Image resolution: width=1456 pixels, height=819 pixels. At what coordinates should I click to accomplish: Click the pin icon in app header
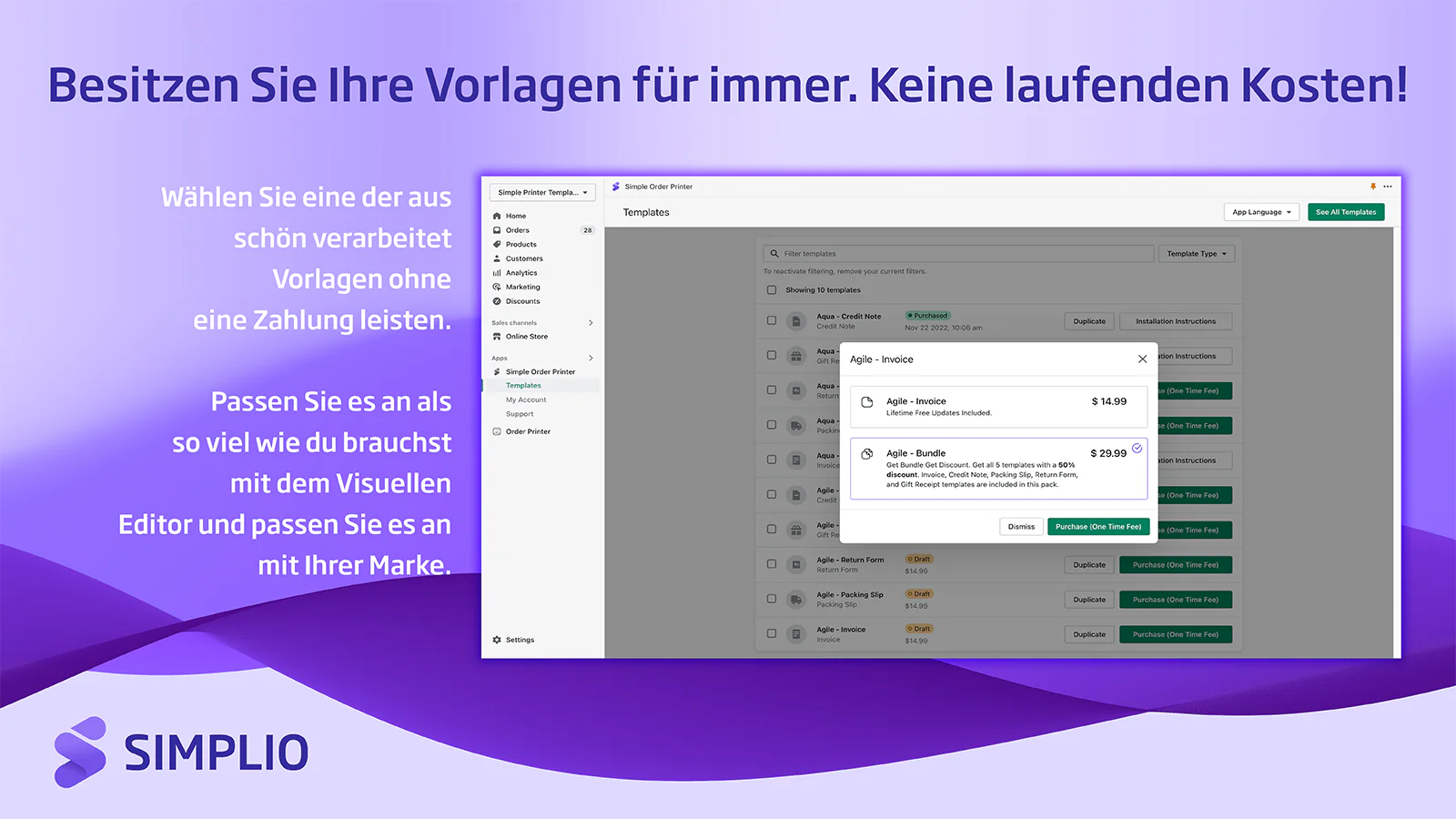coord(1373,187)
